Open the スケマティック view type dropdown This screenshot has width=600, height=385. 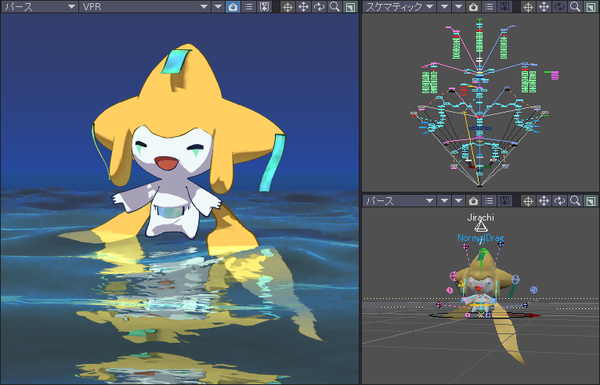399,7
